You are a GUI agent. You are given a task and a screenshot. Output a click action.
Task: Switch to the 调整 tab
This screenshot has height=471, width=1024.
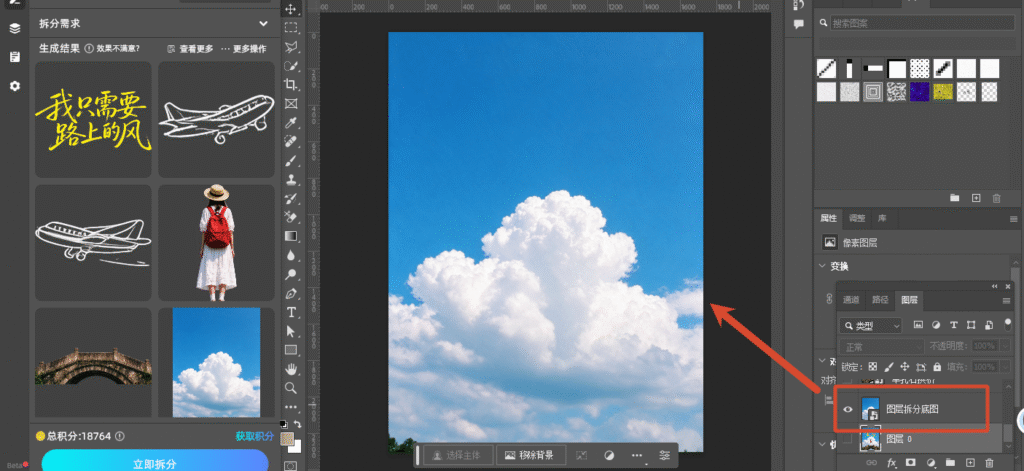tap(857, 218)
